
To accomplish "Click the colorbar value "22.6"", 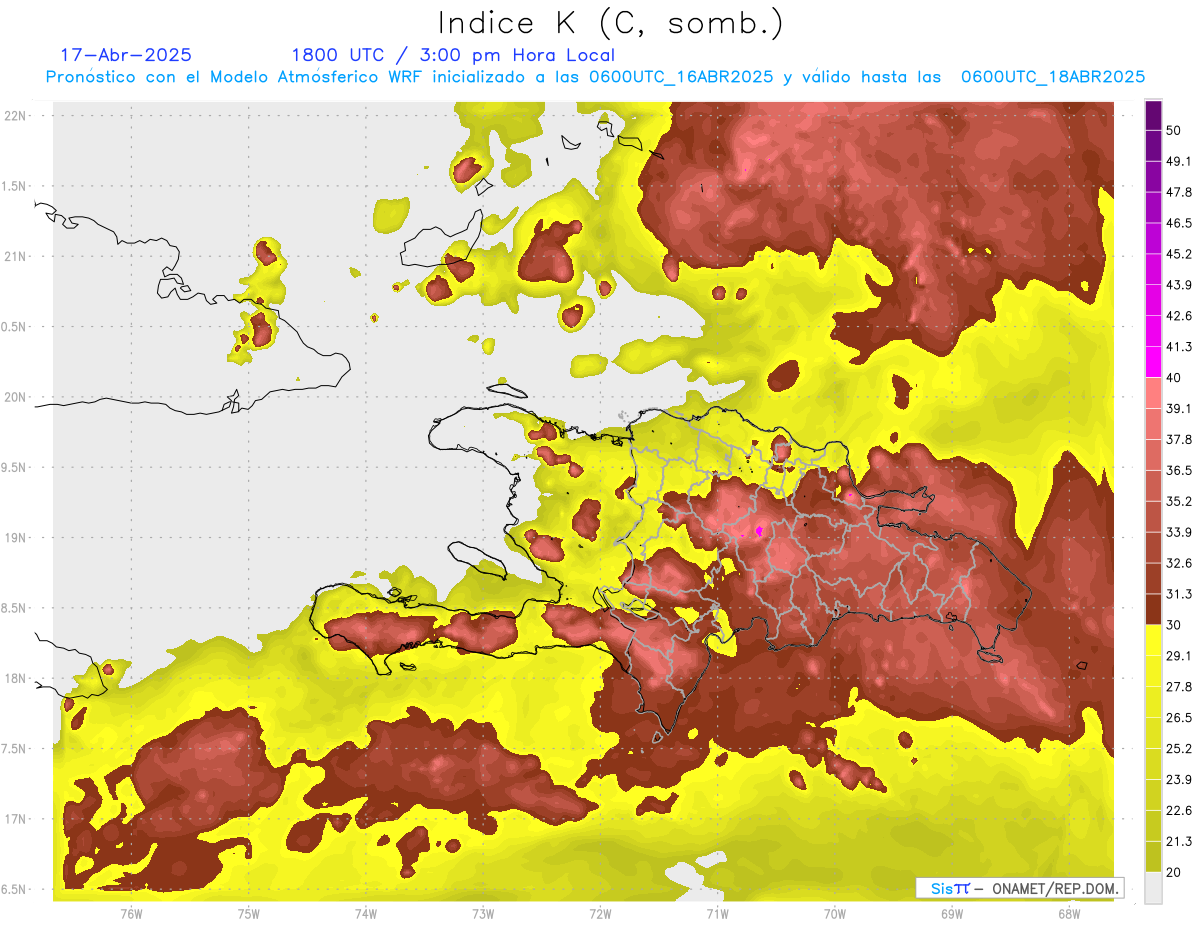I will pyautogui.click(x=1178, y=811).
